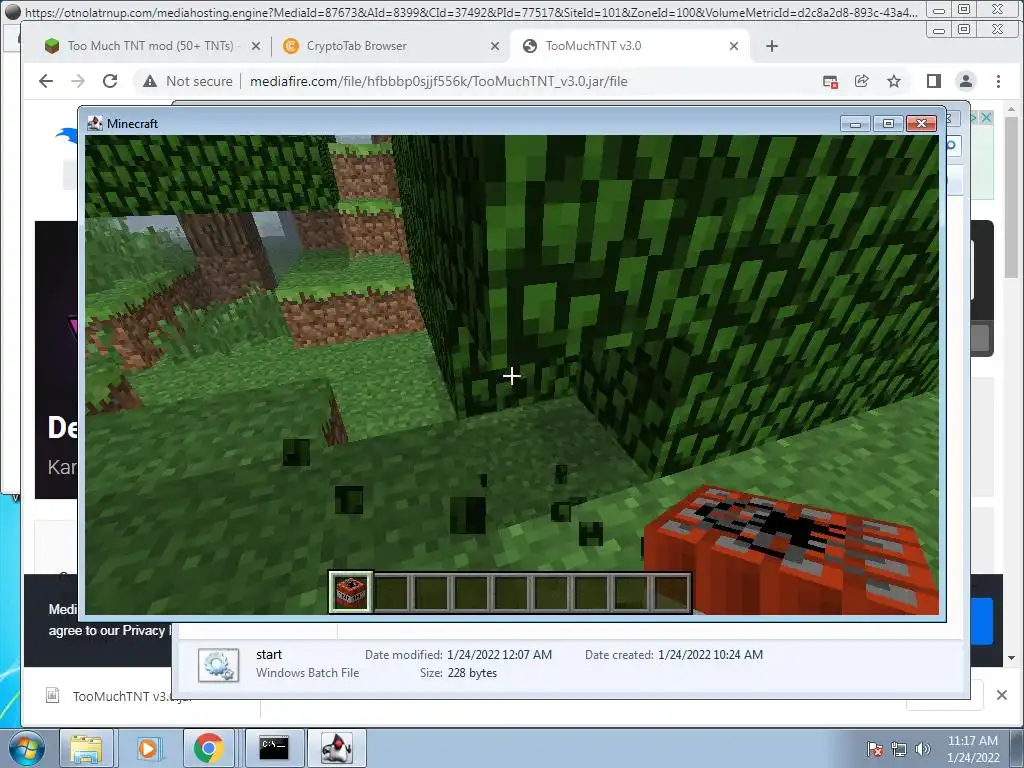Click the Minecraft window title icon
This screenshot has width=1024, height=768.
[95, 123]
